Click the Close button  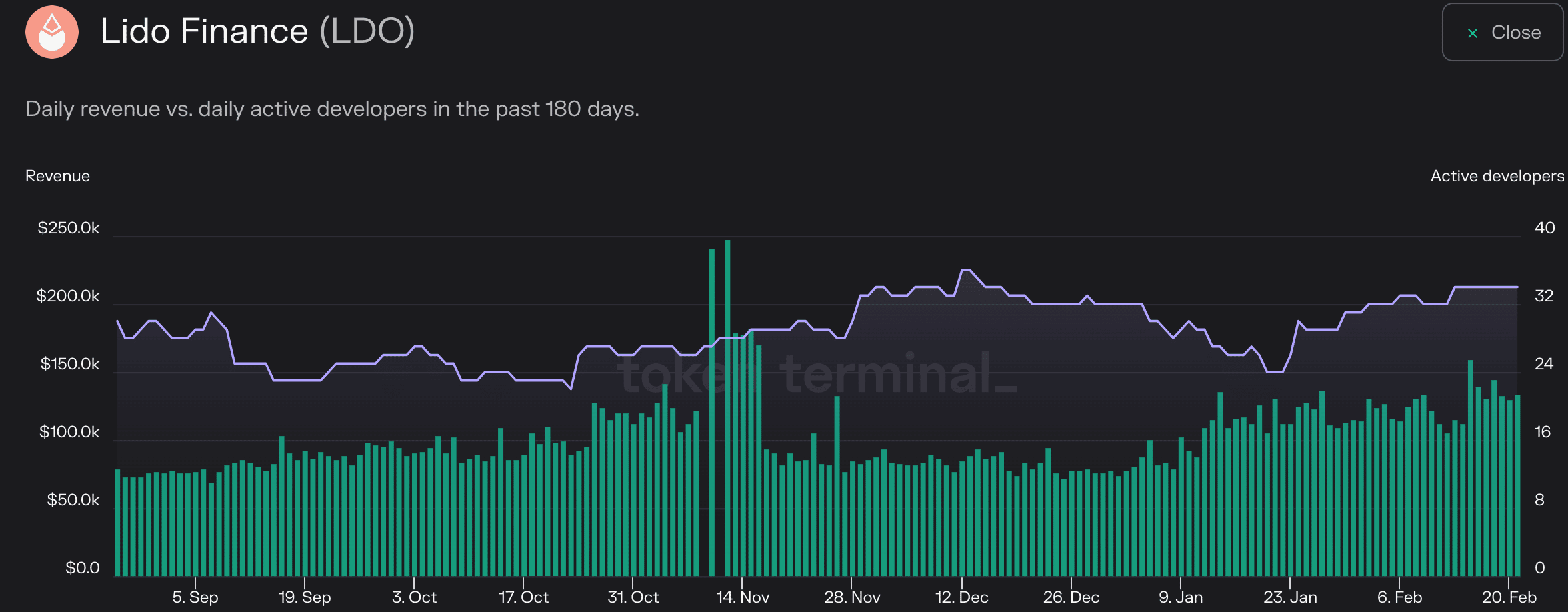(x=1503, y=32)
